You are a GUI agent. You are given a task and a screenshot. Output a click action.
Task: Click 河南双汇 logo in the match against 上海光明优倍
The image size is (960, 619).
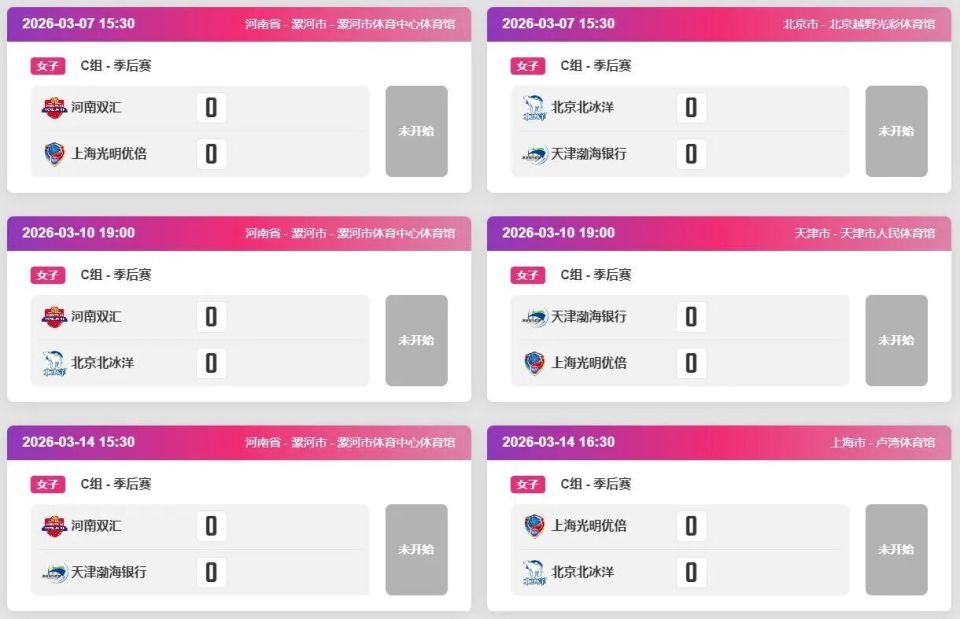pos(54,108)
